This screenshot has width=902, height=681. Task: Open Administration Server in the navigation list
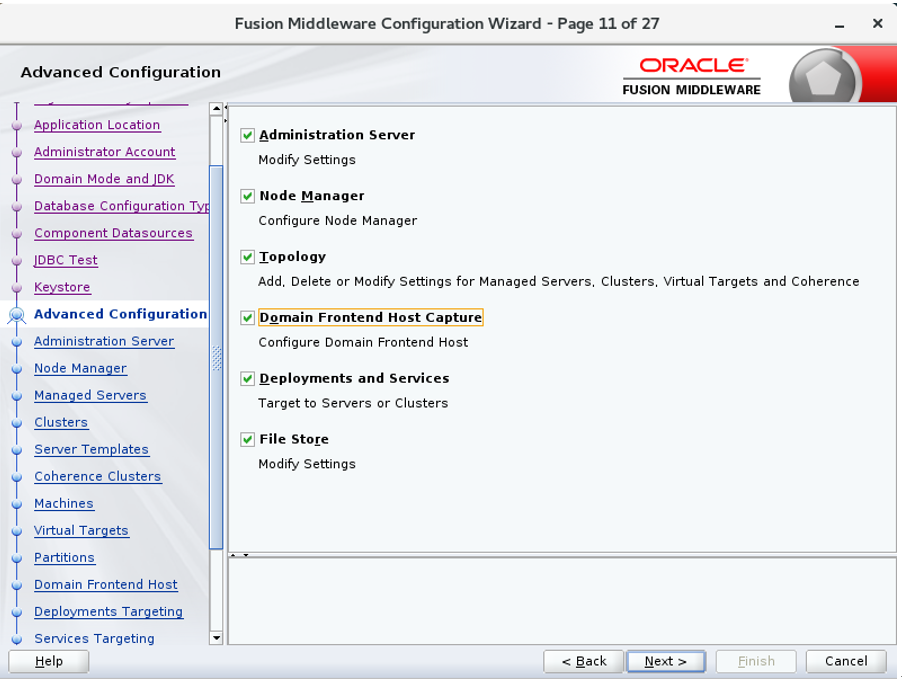tap(104, 341)
